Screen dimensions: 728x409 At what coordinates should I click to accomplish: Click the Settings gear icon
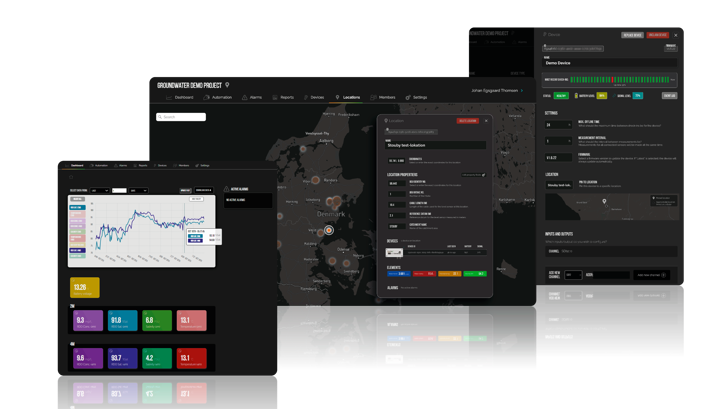[x=408, y=98]
